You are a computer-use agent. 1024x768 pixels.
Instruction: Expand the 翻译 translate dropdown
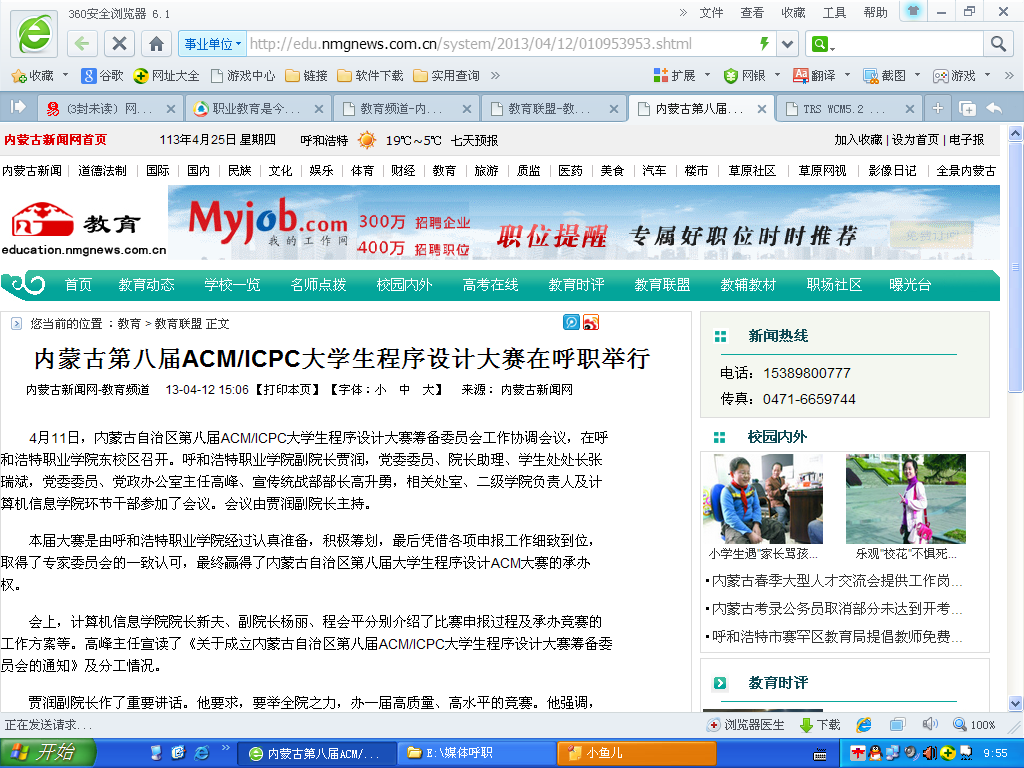[845, 76]
